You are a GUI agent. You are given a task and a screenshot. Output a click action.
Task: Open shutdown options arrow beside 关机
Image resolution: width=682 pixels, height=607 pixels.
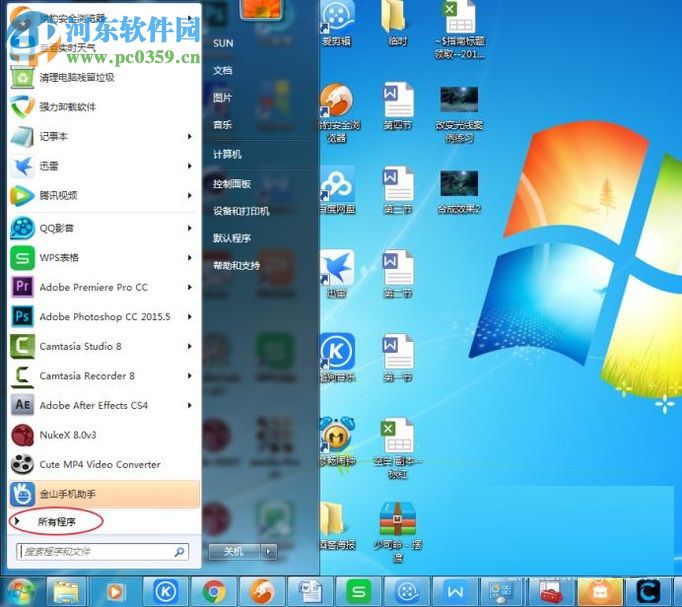pyautogui.click(x=268, y=551)
